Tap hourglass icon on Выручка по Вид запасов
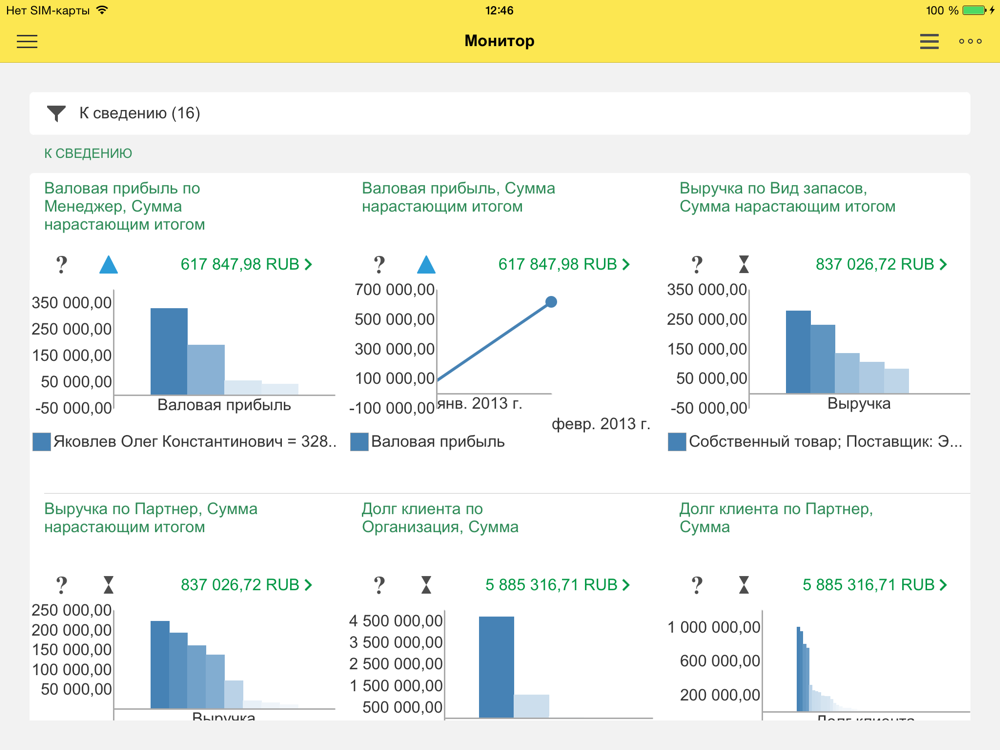1000x750 pixels. tap(743, 265)
